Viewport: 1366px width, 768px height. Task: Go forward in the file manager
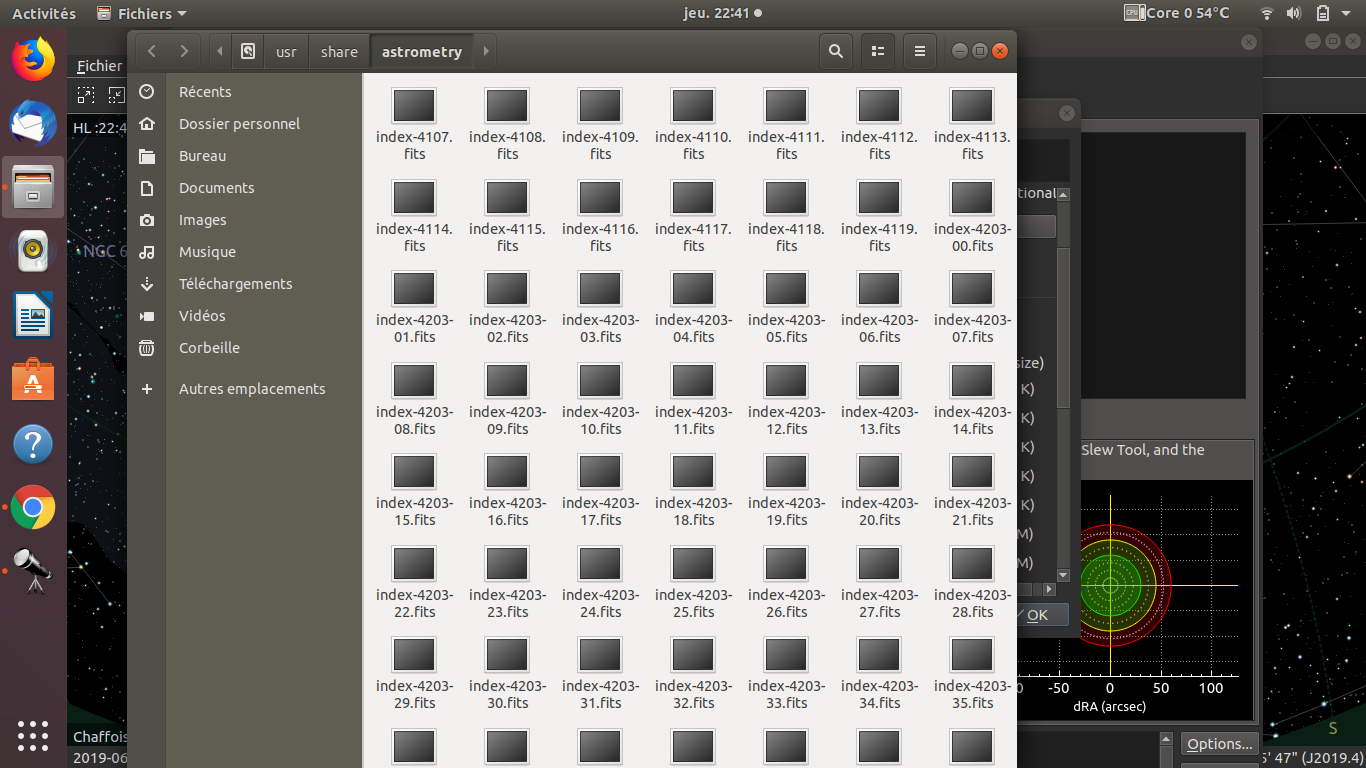point(183,51)
